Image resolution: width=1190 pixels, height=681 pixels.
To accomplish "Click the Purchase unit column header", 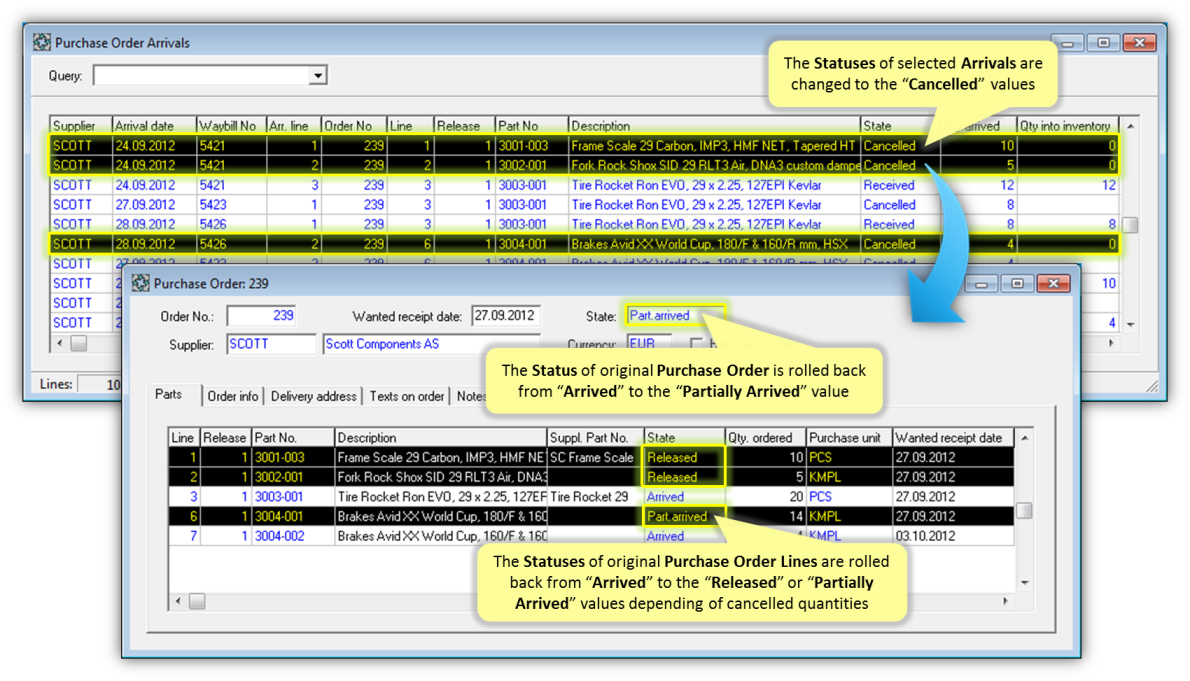I will (848, 438).
